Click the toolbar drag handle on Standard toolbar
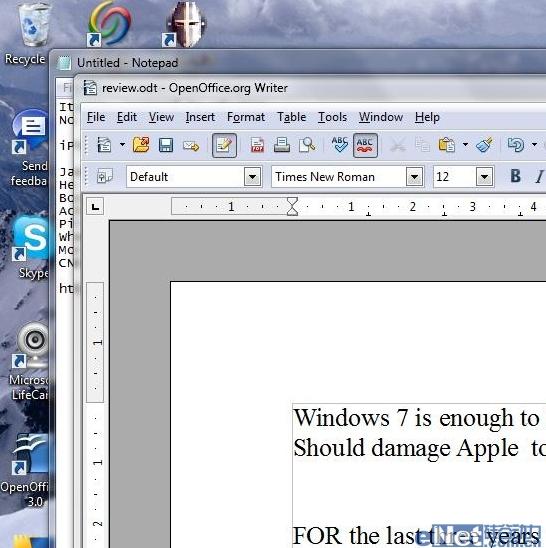This screenshot has height=548, width=546. [86, 145]
